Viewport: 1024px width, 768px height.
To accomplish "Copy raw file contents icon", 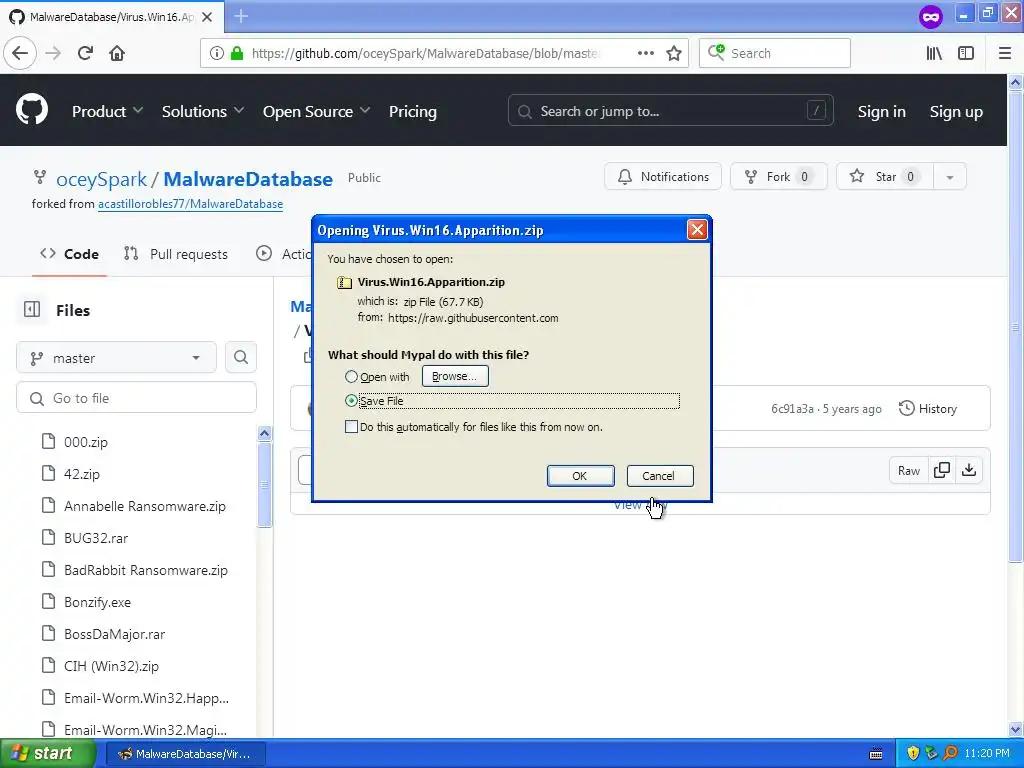I will 942,470.
